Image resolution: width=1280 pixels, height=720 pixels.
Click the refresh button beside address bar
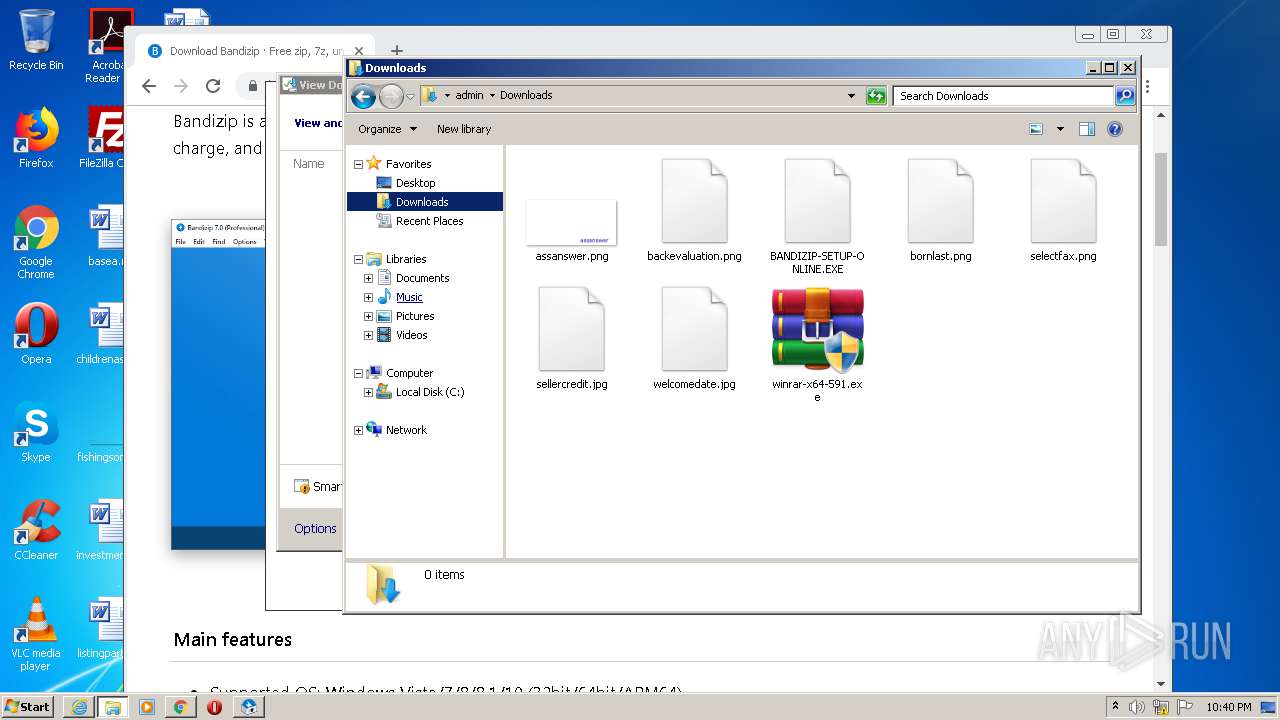click(x=876, y=96)
